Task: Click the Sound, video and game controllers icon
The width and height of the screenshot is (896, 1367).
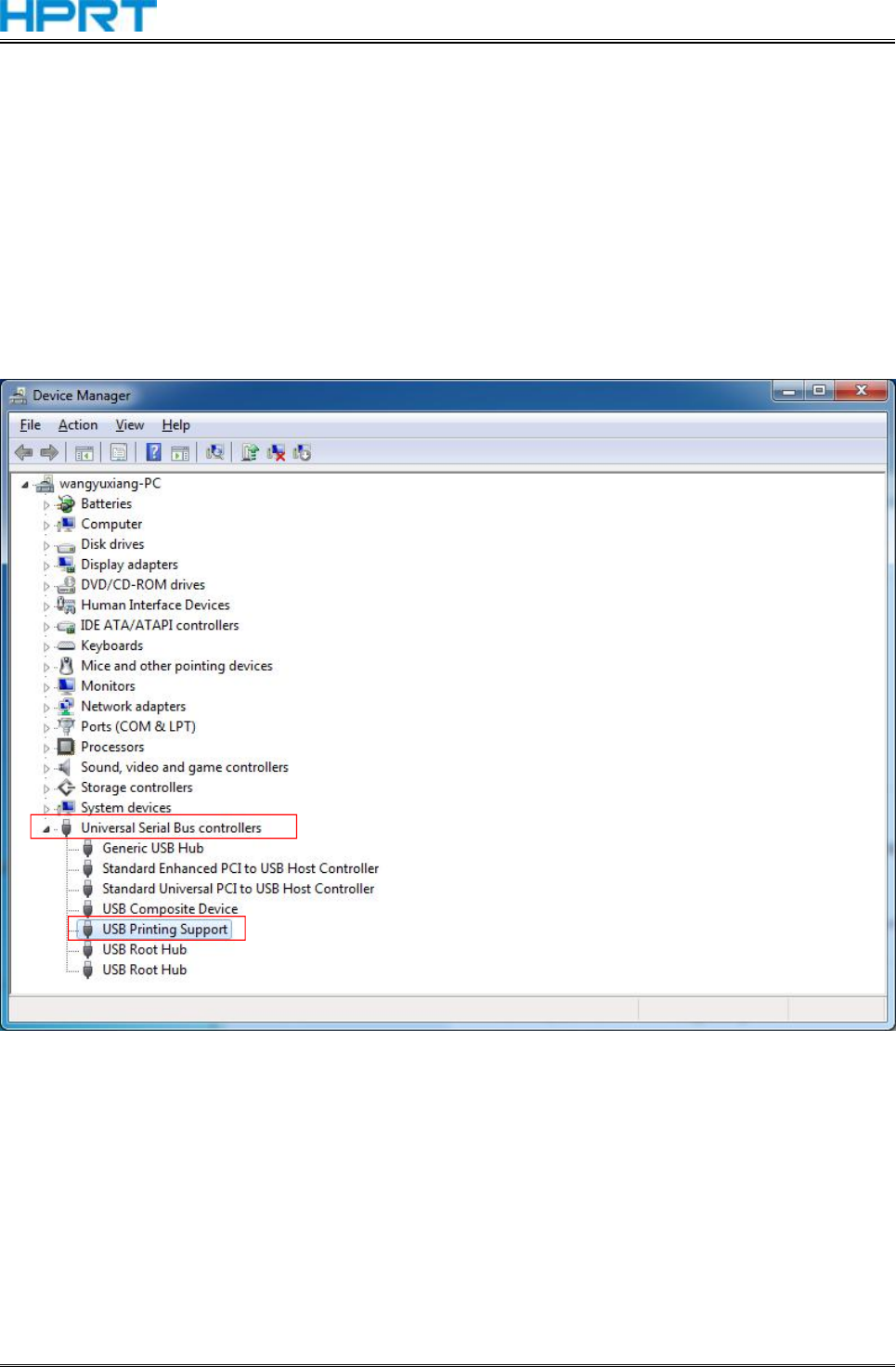Action: click(x=66, y=767)
